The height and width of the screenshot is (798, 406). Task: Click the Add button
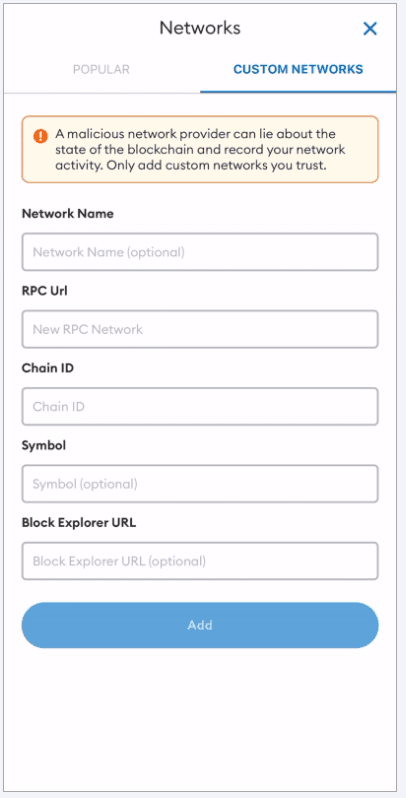[200, 625]
